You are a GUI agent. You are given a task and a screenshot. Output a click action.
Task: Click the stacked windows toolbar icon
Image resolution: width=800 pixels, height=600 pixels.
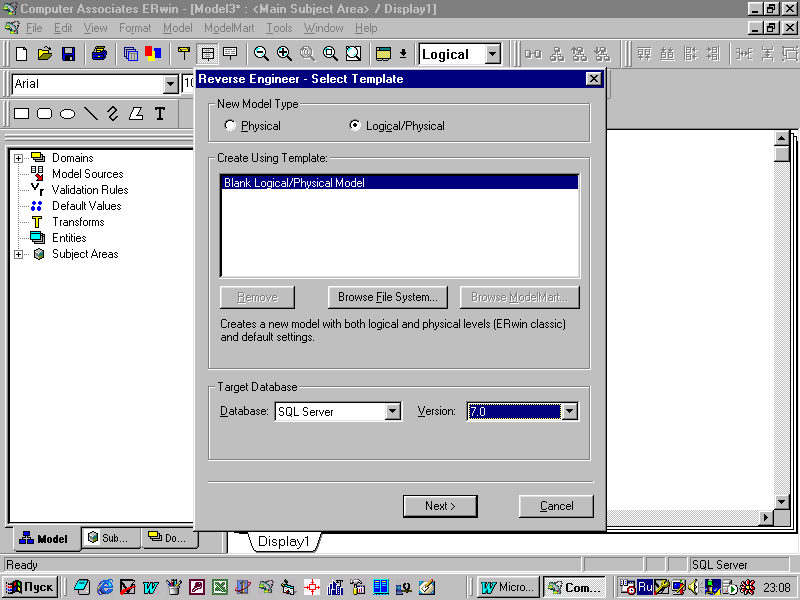131,54
